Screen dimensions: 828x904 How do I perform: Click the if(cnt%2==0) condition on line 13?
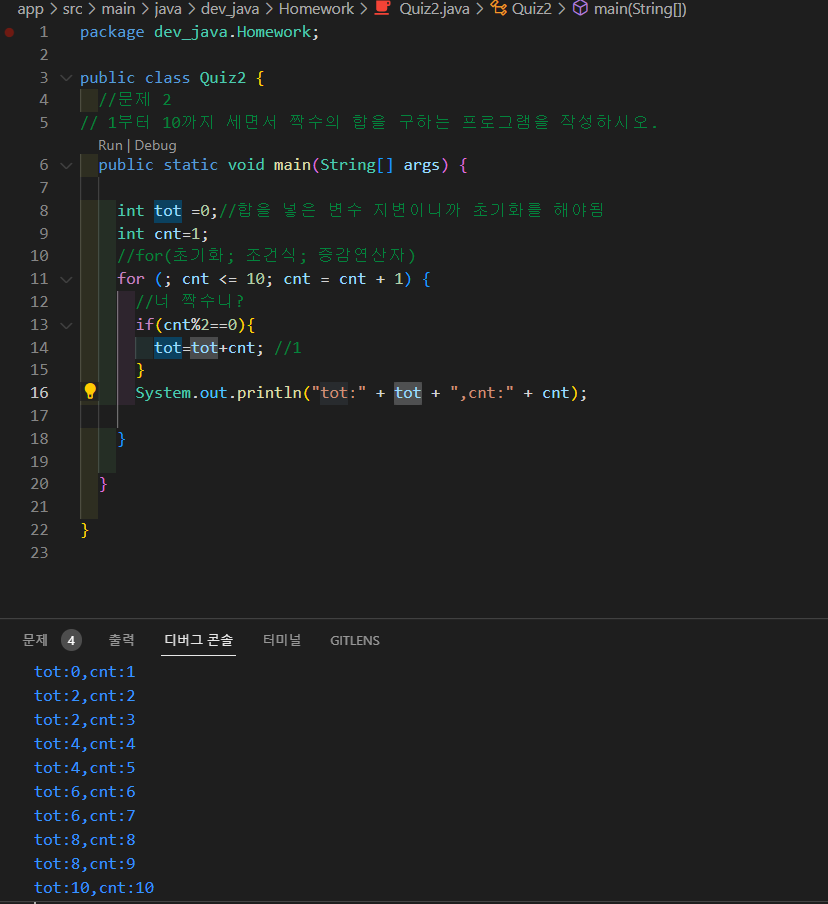[195, 325]
